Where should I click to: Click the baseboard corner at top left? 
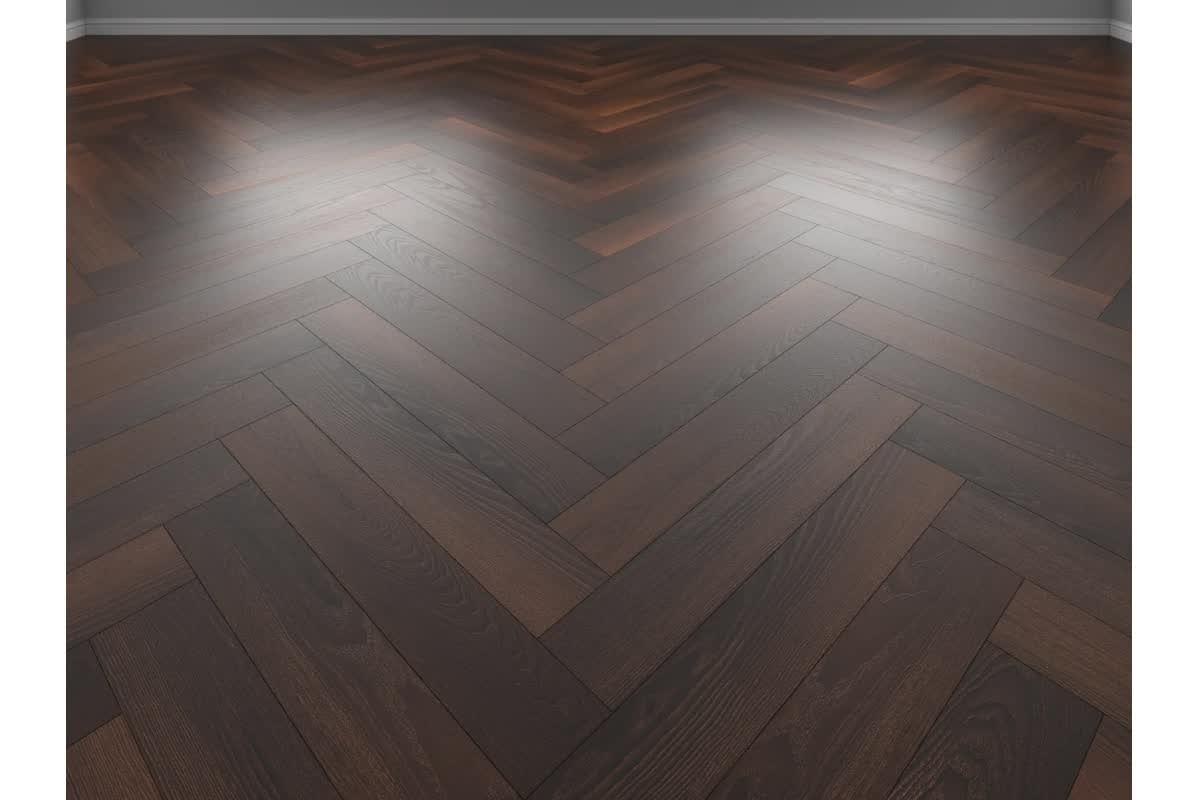(x=78, y=30)
